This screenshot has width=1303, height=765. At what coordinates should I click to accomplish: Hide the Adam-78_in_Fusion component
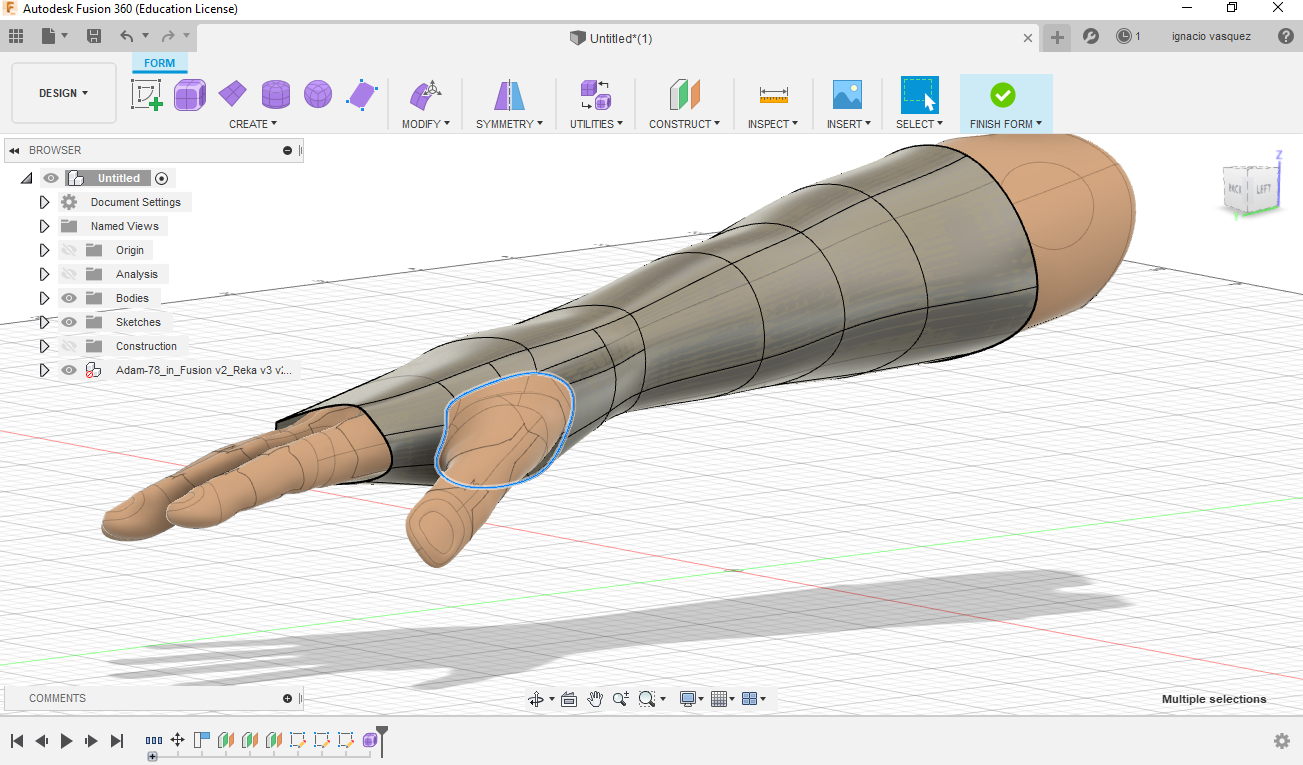69,370
